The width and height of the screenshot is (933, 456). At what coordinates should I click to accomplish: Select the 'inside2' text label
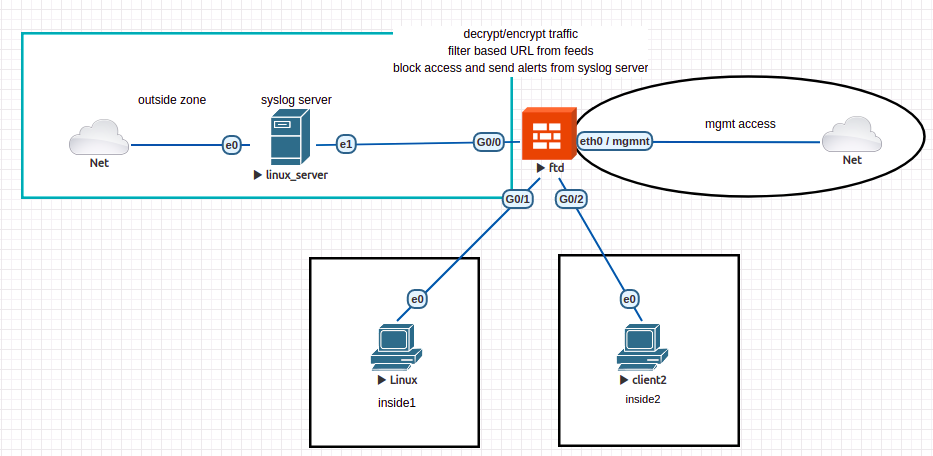tap(643, 399)
